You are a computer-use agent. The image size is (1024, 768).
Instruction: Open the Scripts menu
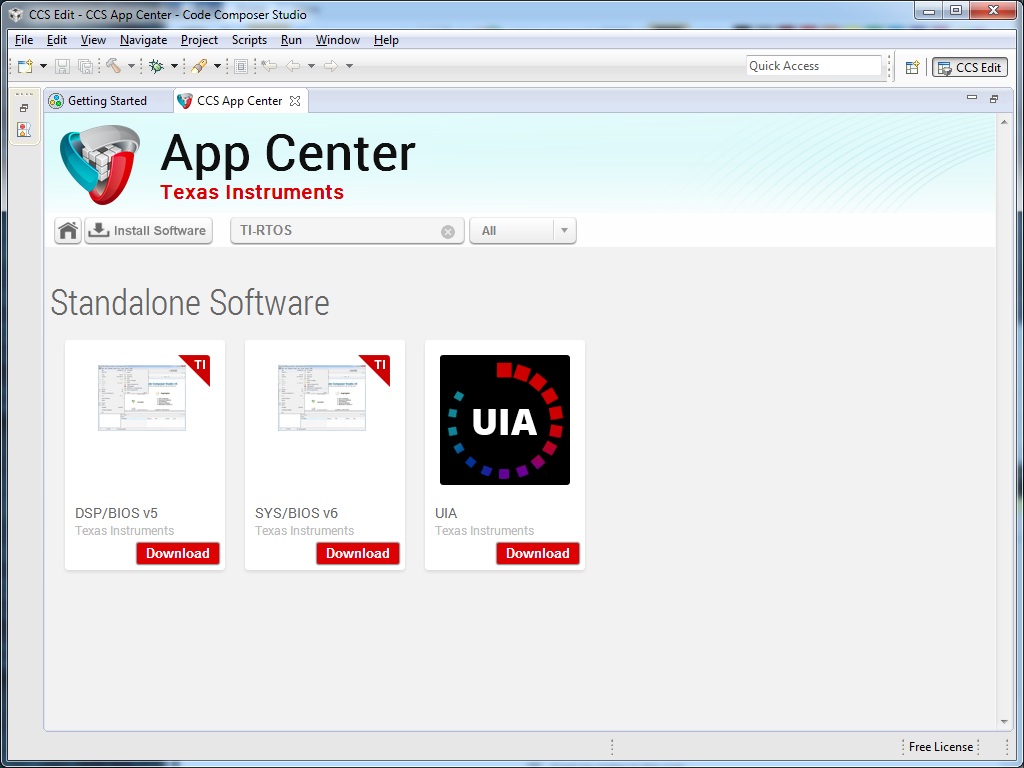249,40
